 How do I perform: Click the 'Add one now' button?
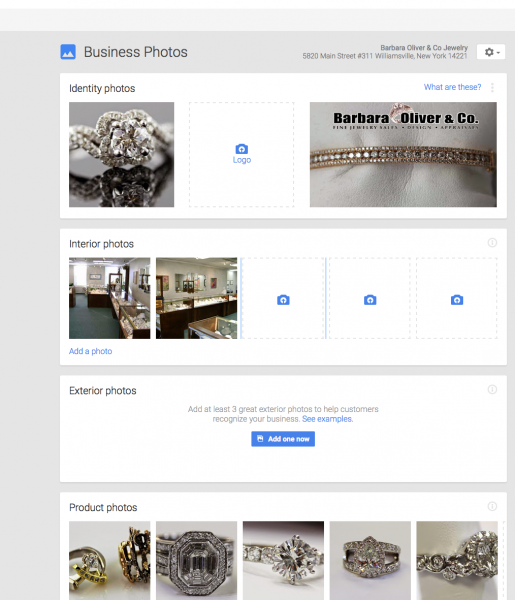point(283,439)
